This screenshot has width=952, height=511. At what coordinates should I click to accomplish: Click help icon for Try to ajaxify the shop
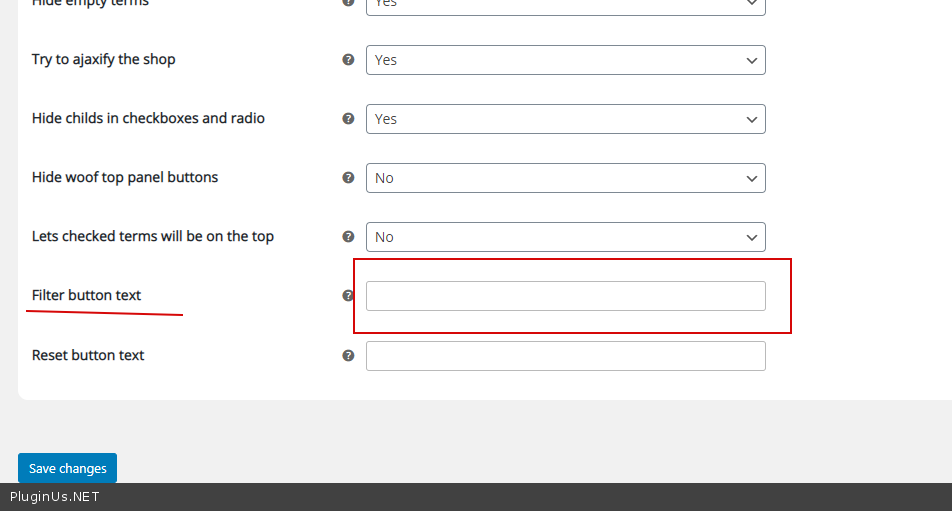click(348, 60)
